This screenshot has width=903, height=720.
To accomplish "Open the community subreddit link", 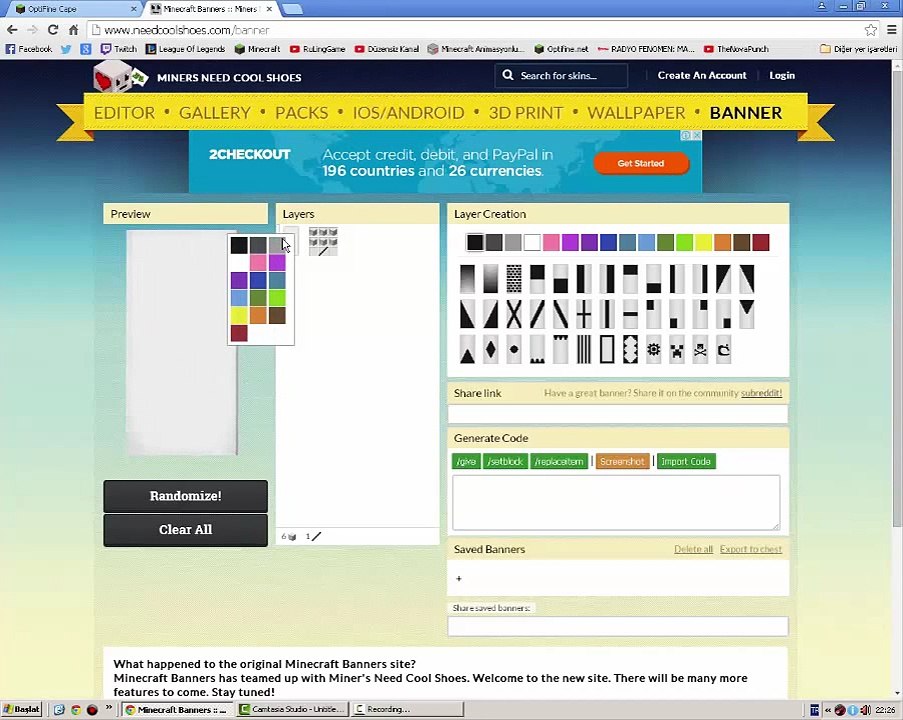I will [761, 393].
